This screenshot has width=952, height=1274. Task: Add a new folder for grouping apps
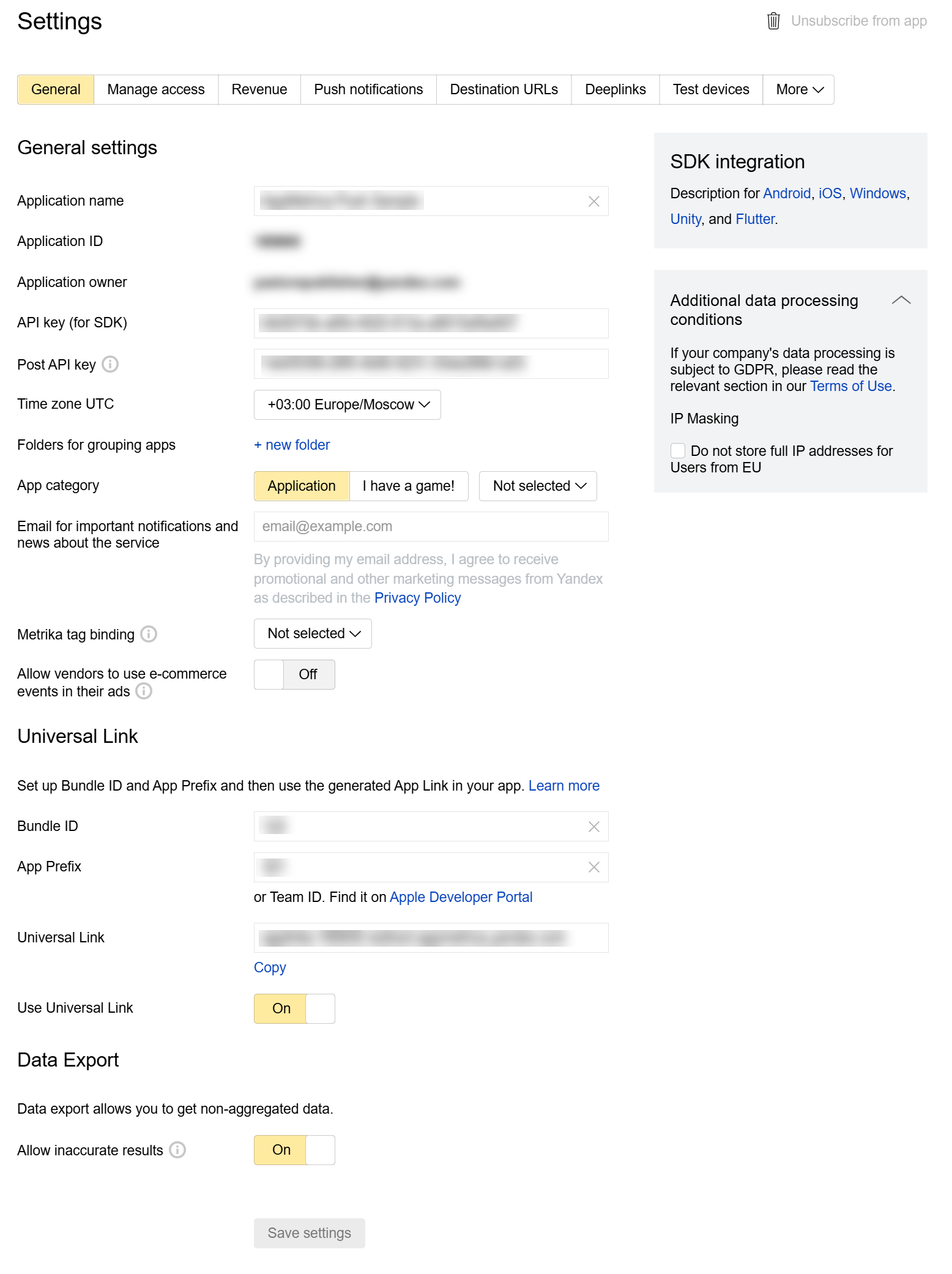292,445
